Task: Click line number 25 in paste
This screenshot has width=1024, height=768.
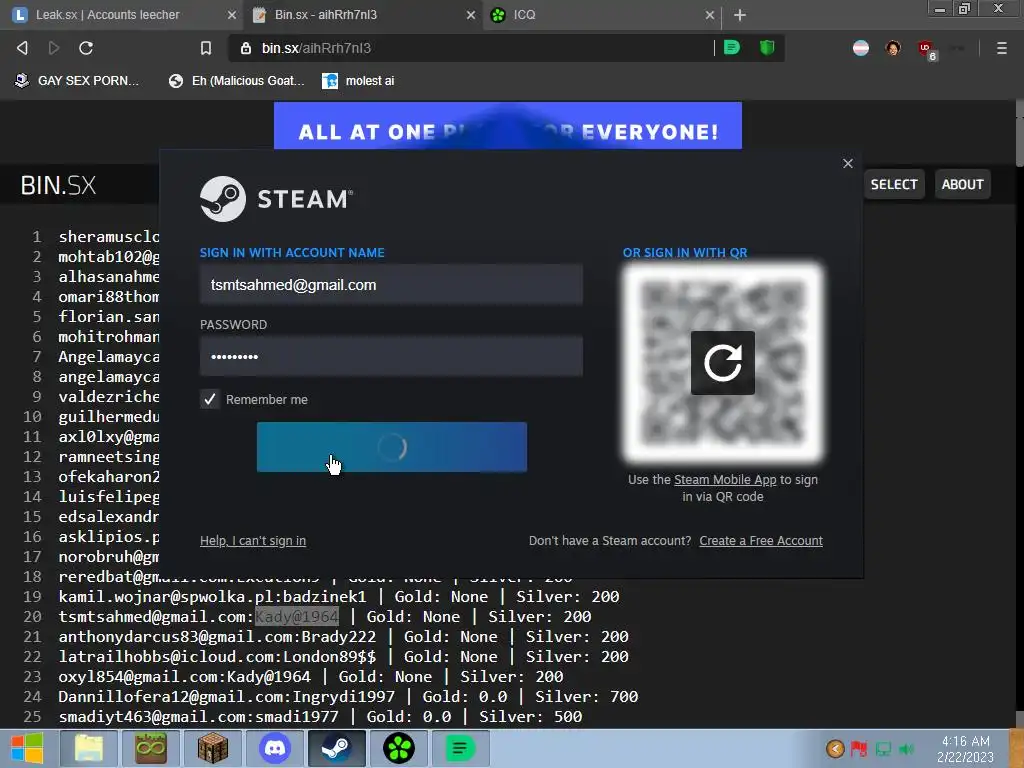Action: click(32, 717)
